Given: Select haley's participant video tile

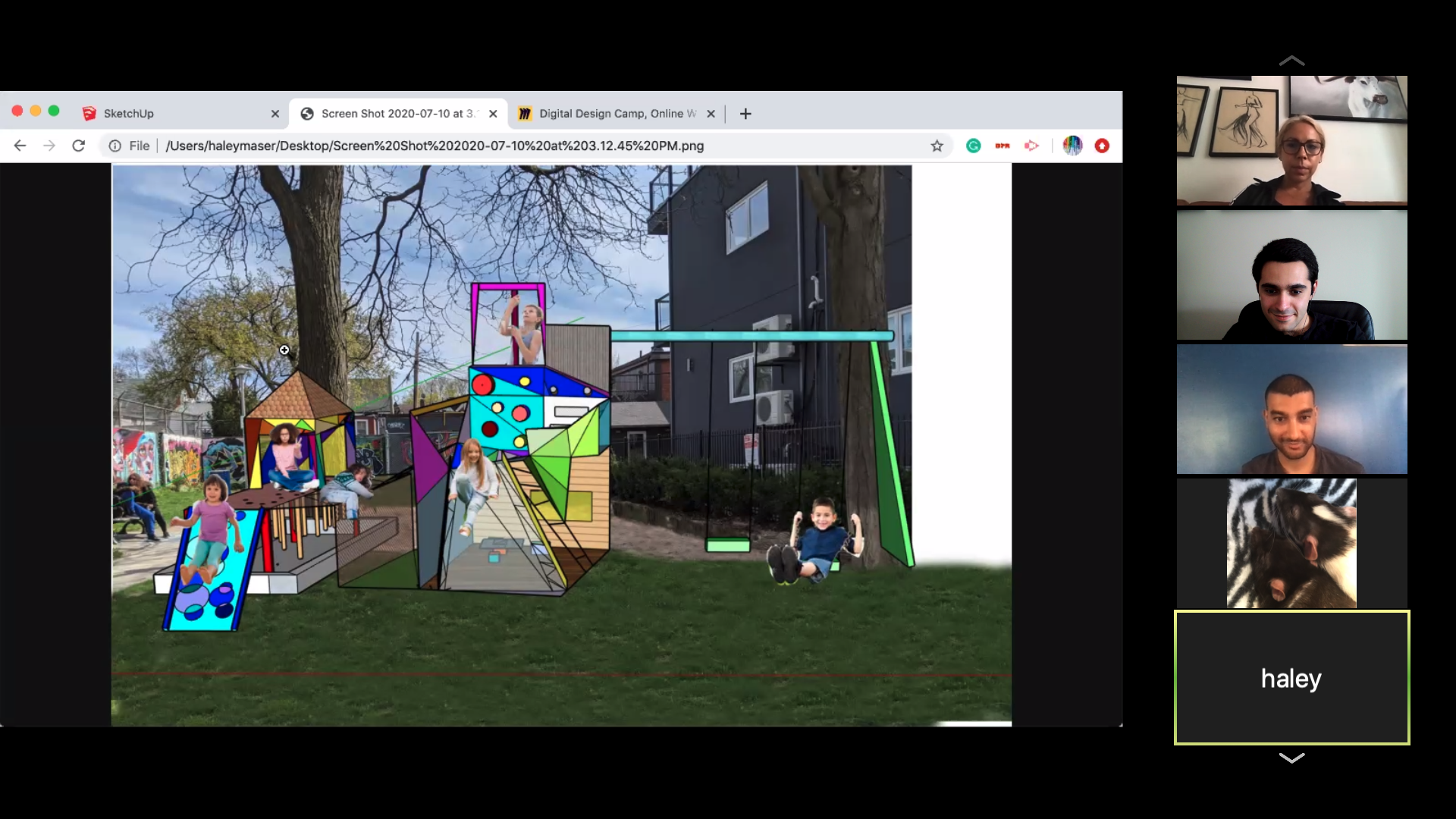Looking at the screenshot, I should pyautogui.click(x=1291, y=678).
